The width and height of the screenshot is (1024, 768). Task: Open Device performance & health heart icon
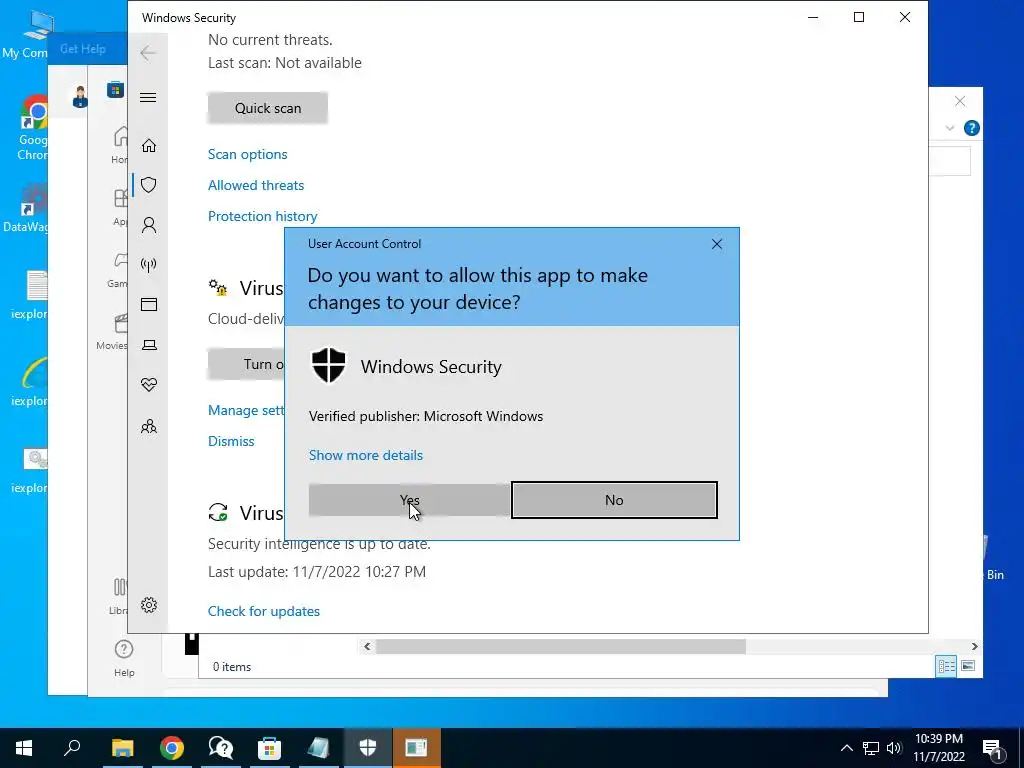pyautogui.click(x=149, y=385)
